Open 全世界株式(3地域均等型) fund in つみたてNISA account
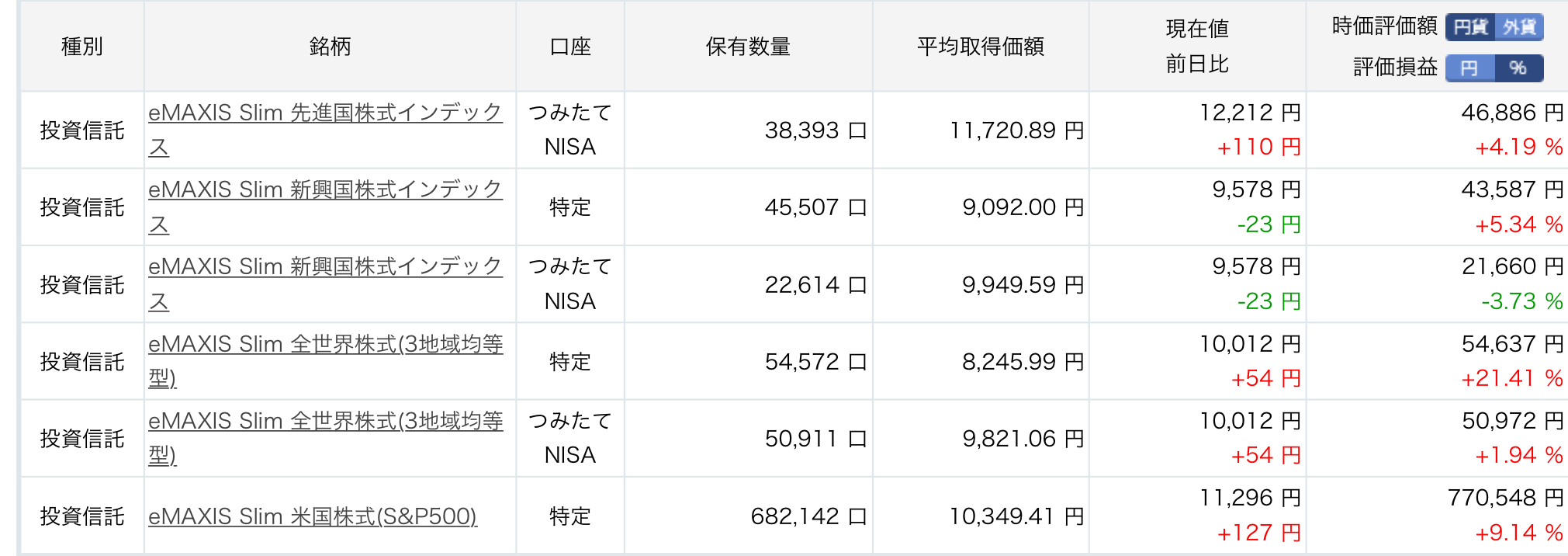 click(x=325, y=438)
